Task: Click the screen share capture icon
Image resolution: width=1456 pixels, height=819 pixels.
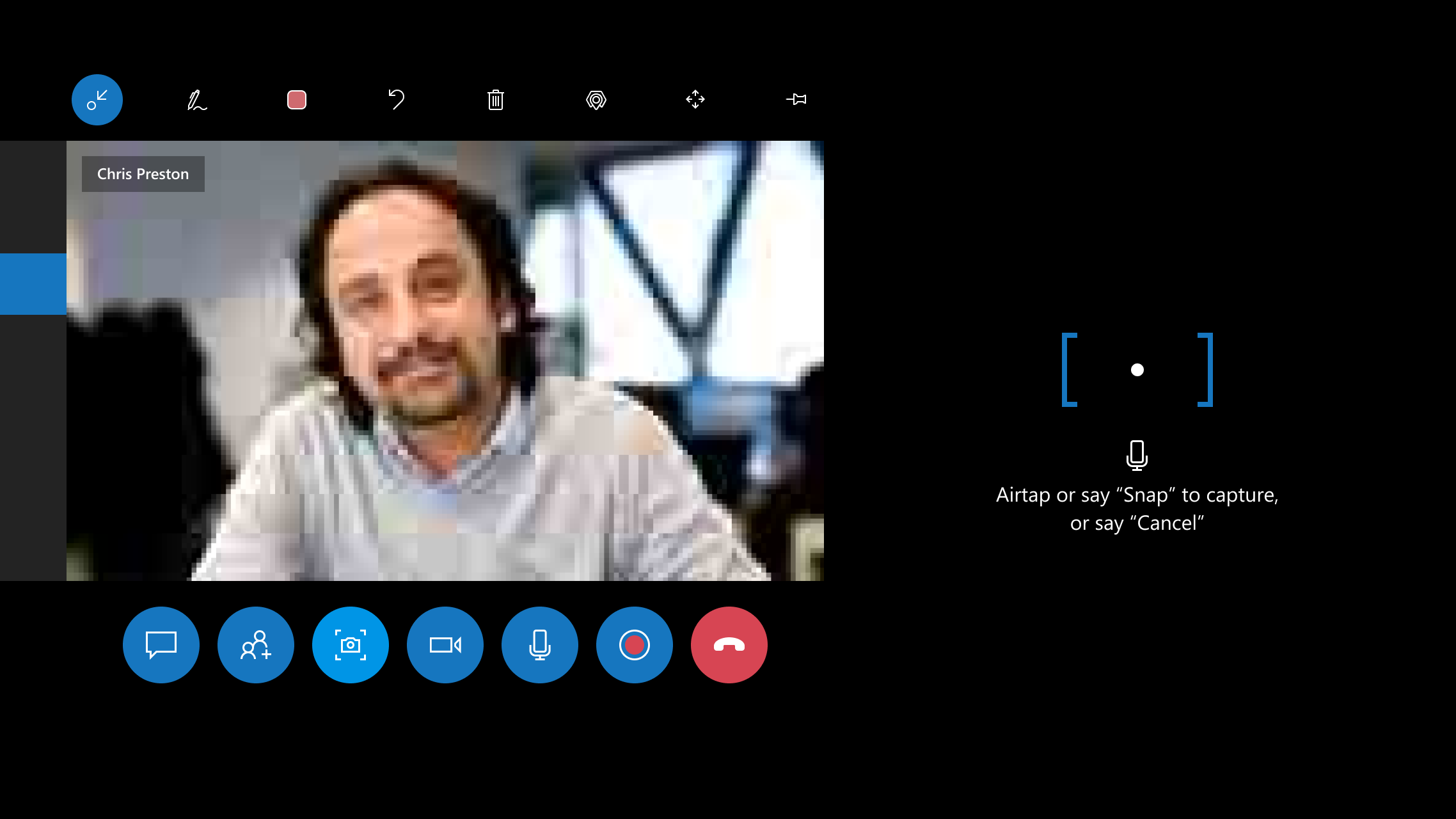Action: point(350,645)
